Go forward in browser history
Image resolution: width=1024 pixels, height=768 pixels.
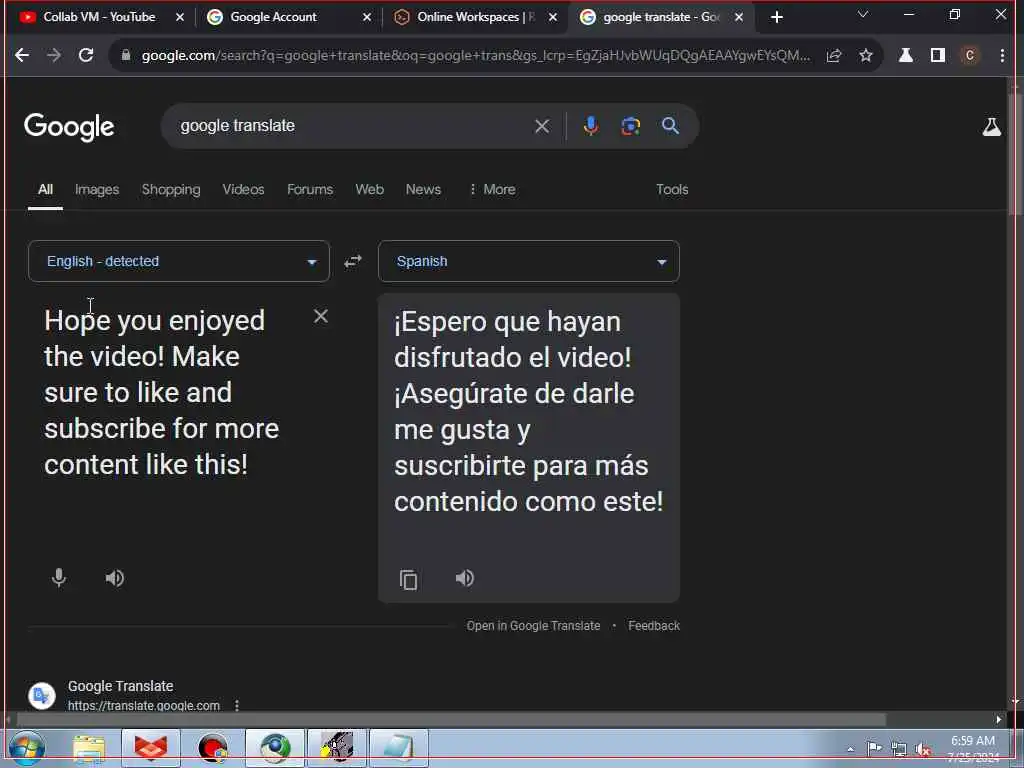(x=54, y=56)
